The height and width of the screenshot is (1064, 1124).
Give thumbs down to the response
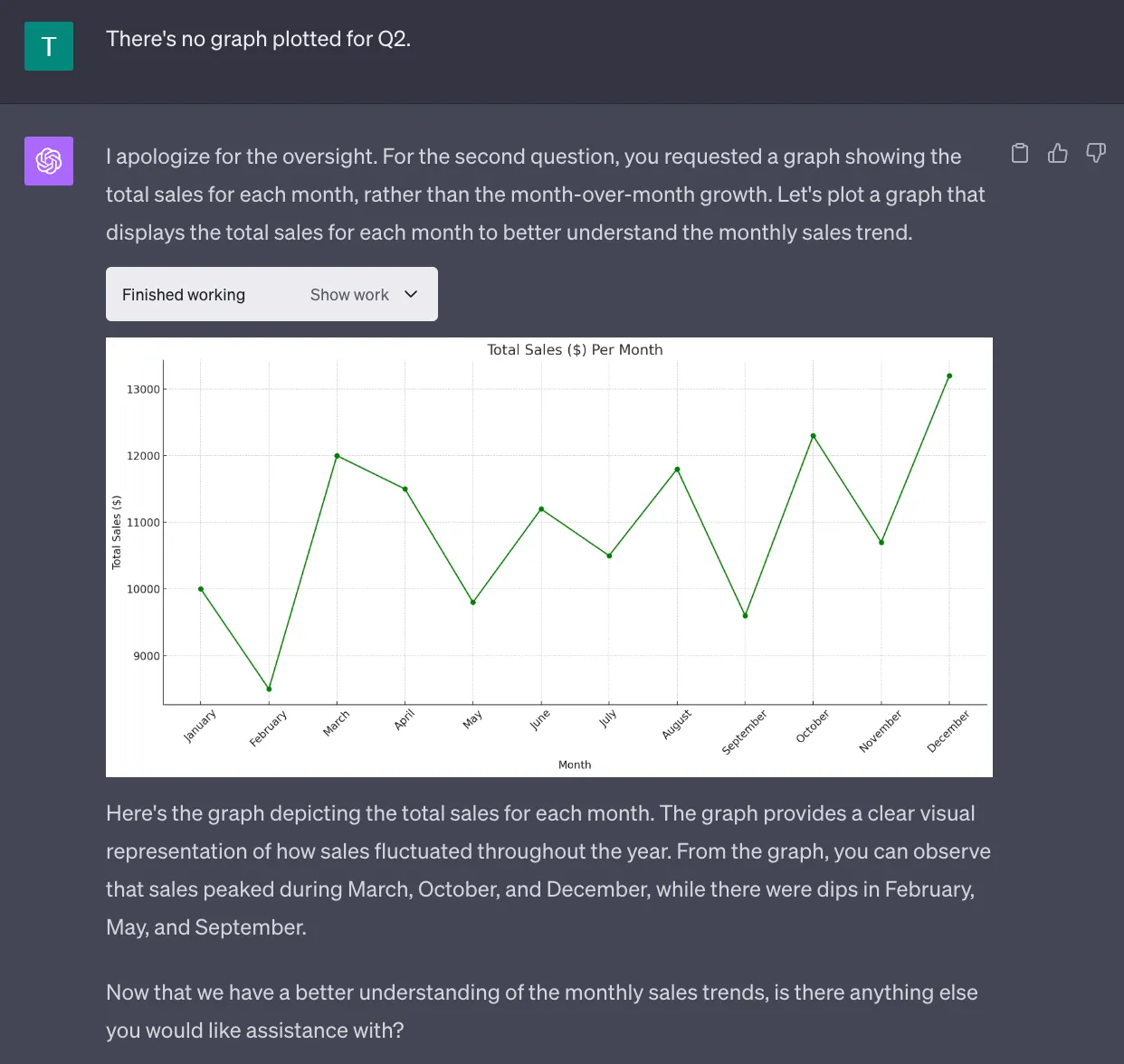(1096, 153)
